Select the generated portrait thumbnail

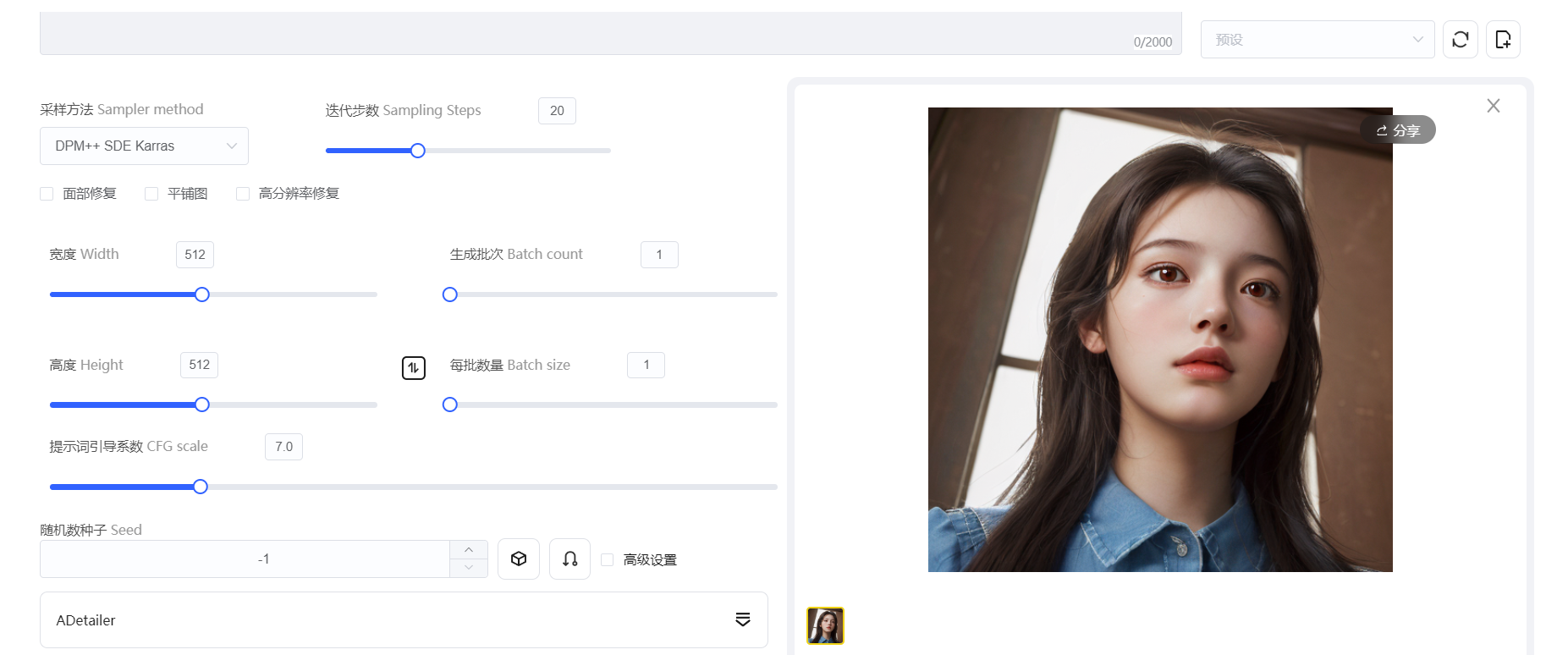[825, 626]
